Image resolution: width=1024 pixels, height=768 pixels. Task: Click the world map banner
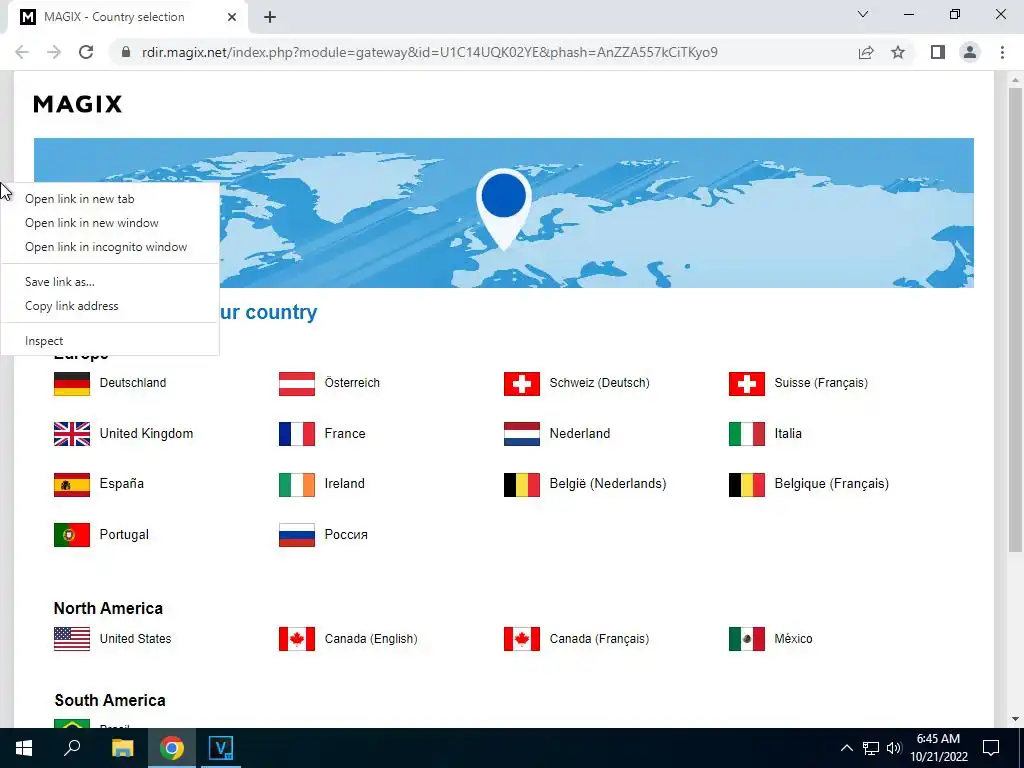point(504,213)
